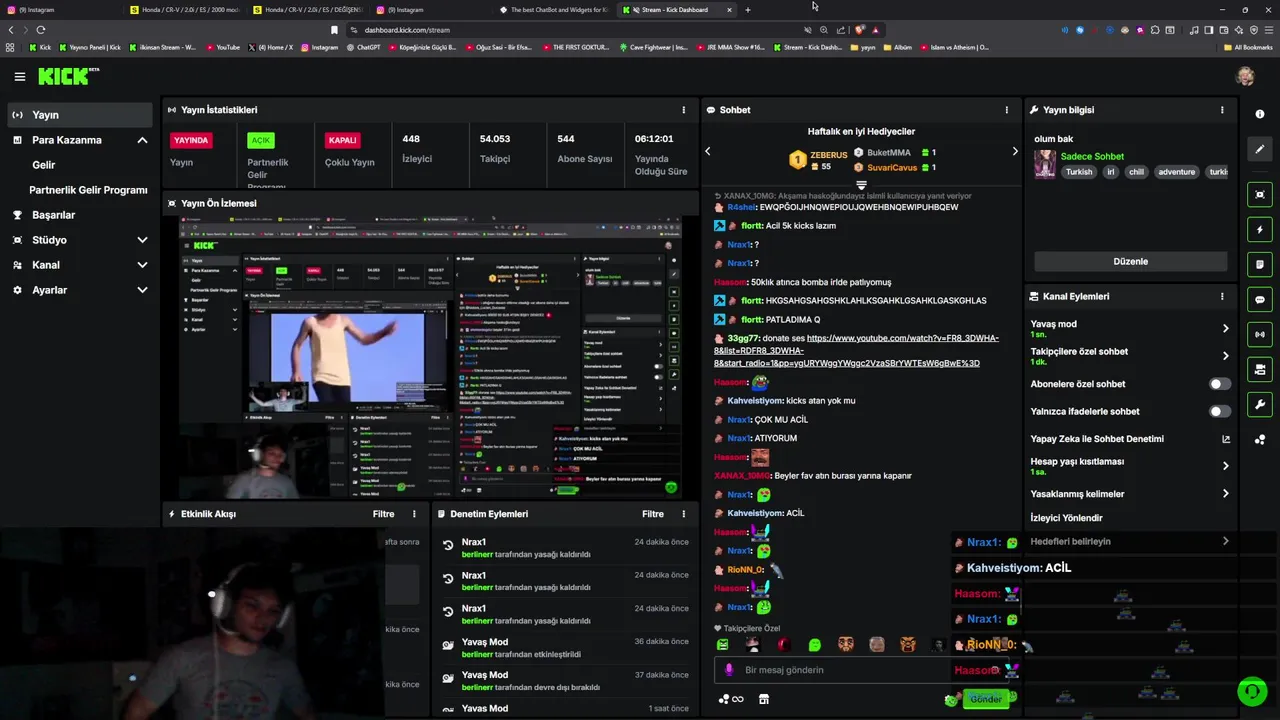This screenshot has width=1280, height=720.
Task: Pick the green smiley emote in quick emote row
Action: (x=814, y=645)
